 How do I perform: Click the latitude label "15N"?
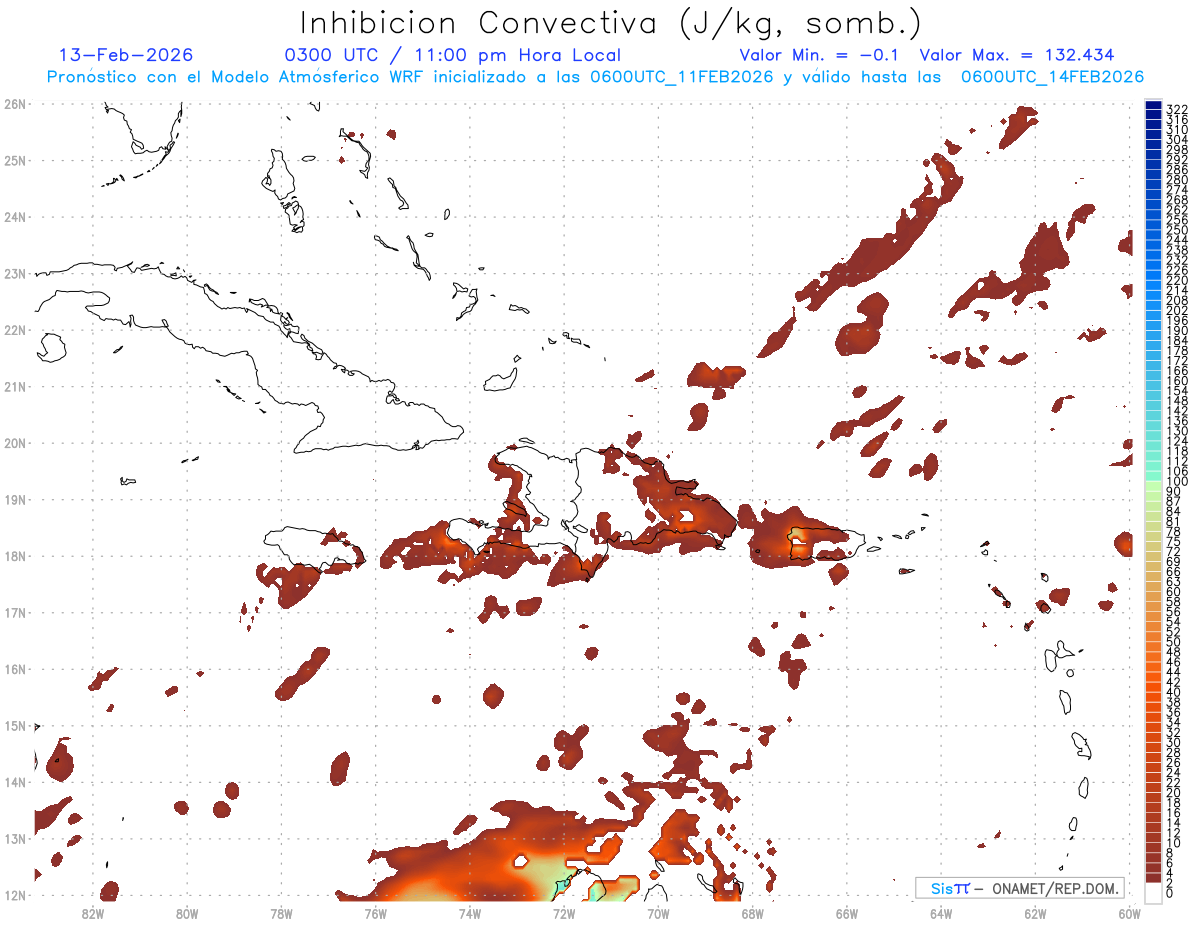15,725
